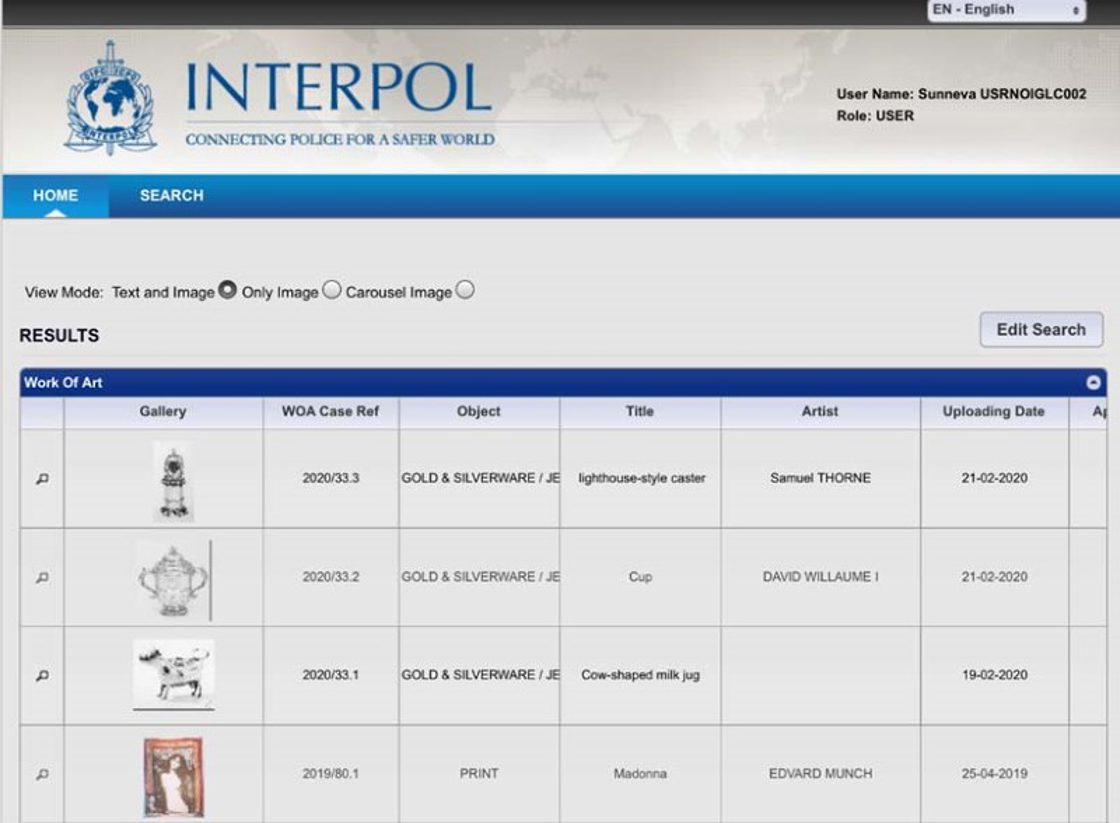Click the INTERPOL emblem logo
This screenshot has width=1120, height=823.
point(110,98)
